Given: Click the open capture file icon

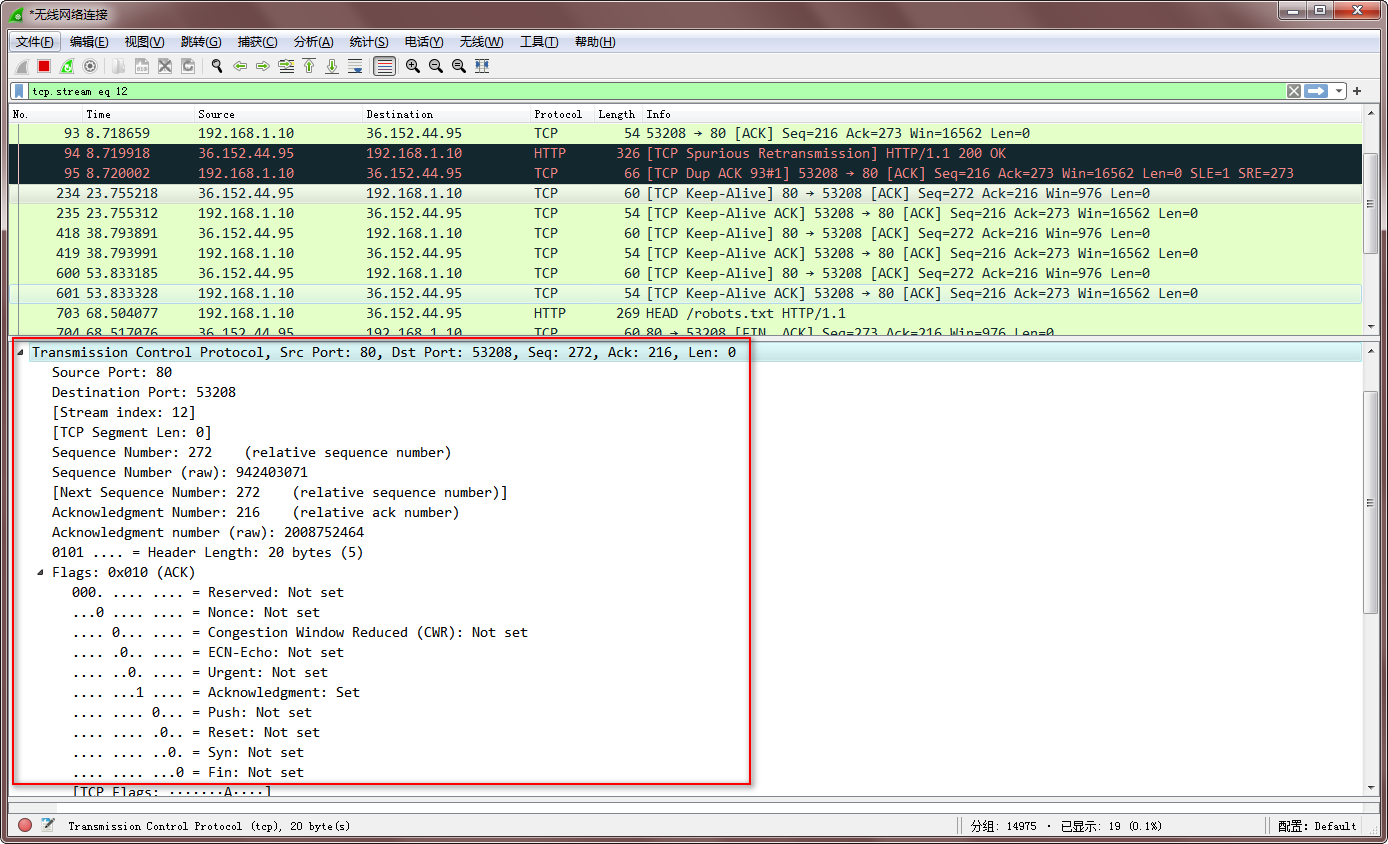Looking at the screenshot, I should point(119,66).
